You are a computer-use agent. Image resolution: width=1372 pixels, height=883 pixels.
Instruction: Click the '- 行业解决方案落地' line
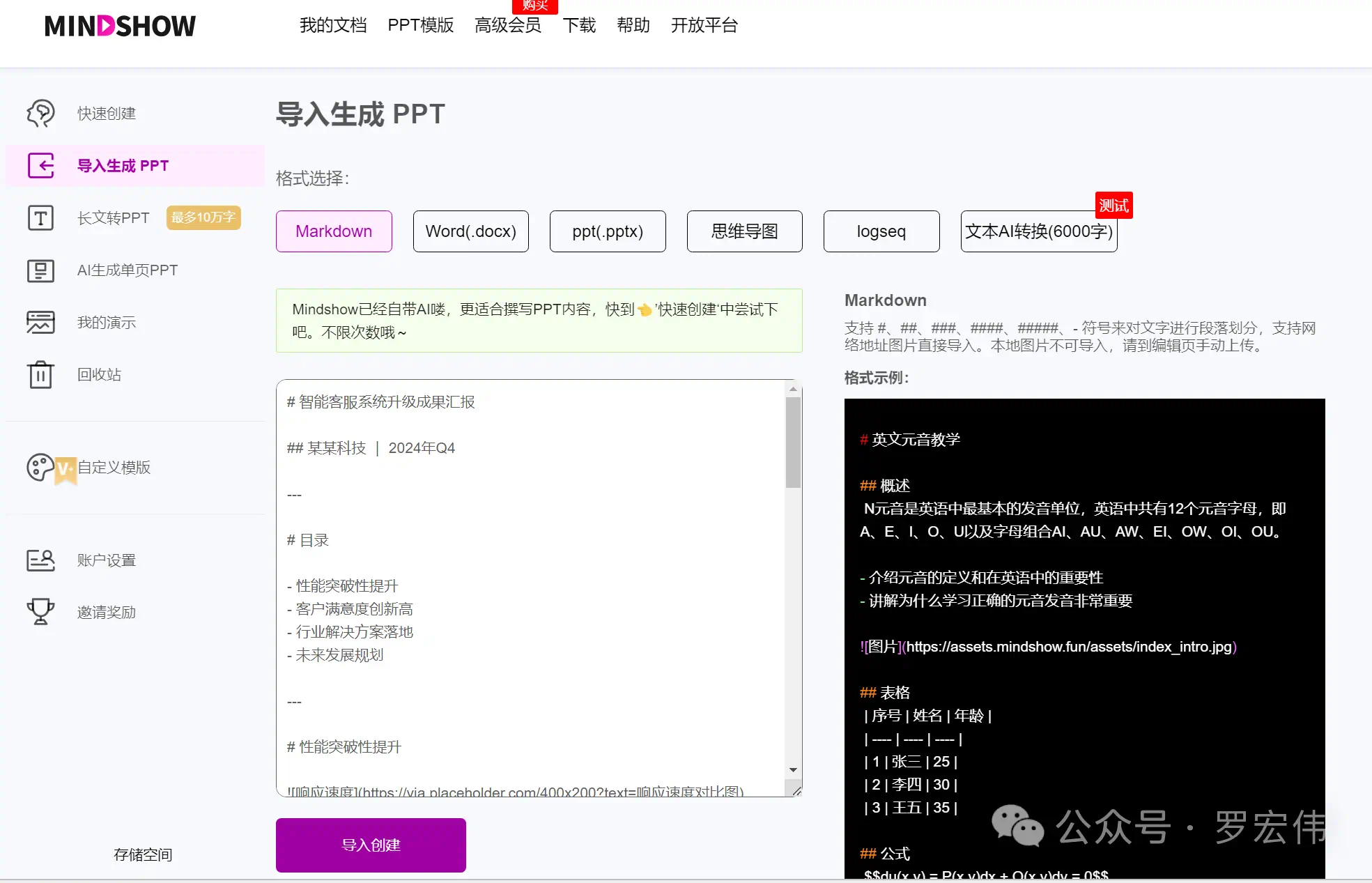350,632
